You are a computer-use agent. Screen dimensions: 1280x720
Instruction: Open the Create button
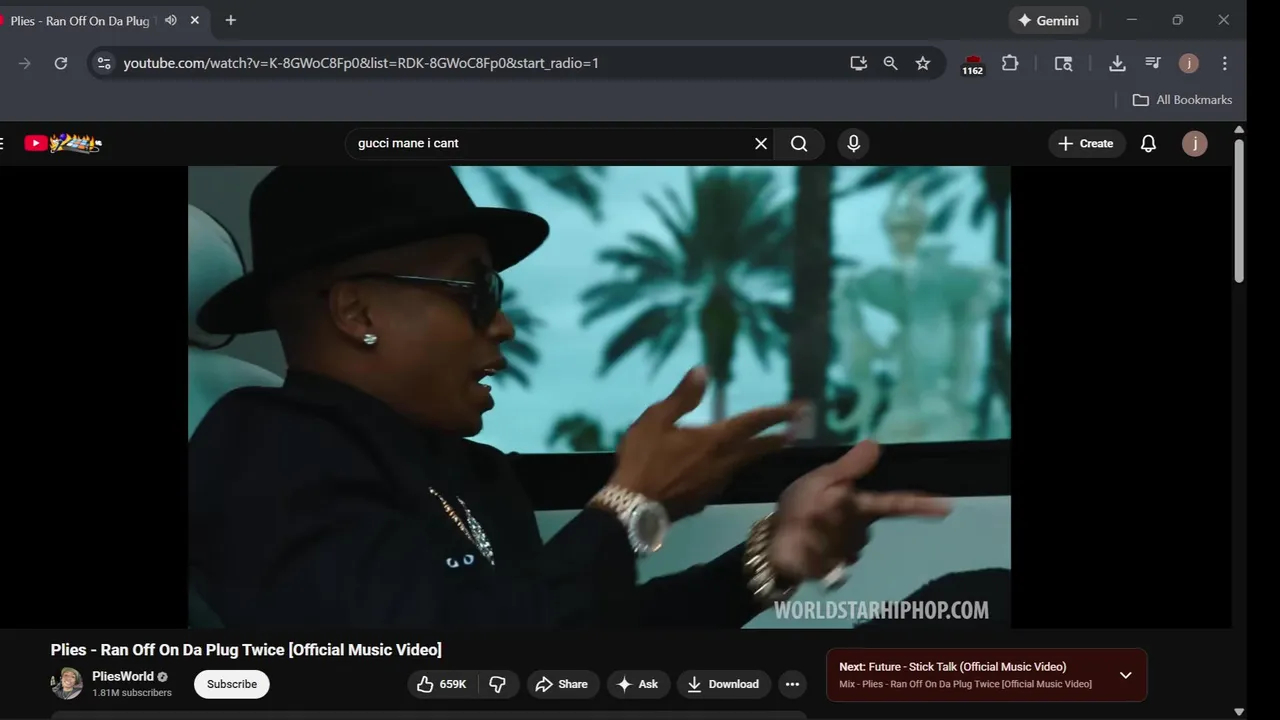click(x=1086, y=143)
